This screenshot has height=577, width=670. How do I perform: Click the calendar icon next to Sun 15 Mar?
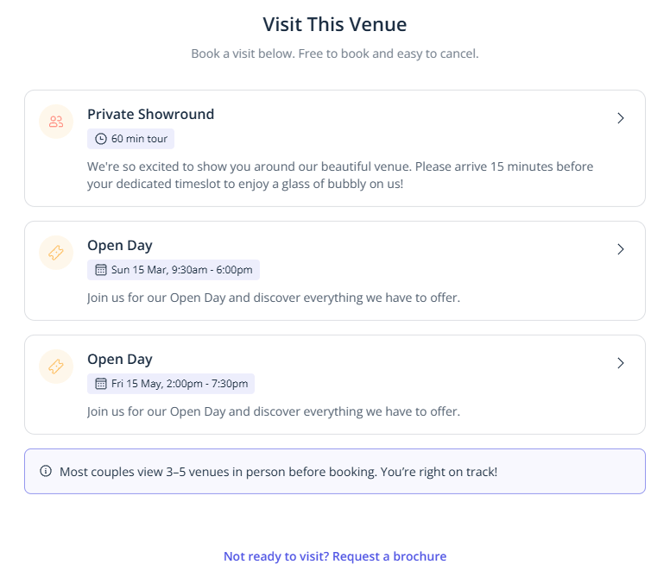click(100, 270)
